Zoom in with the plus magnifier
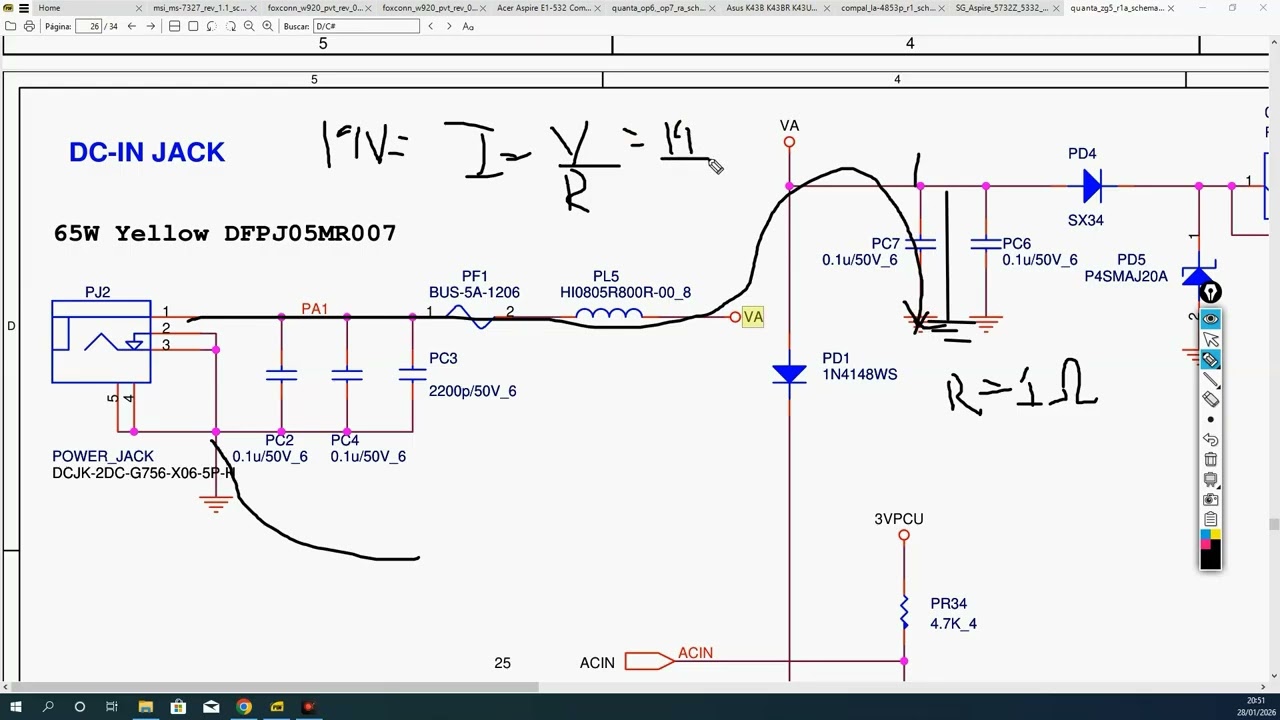The image size is (1280, 720). click(x=268, y=26)
